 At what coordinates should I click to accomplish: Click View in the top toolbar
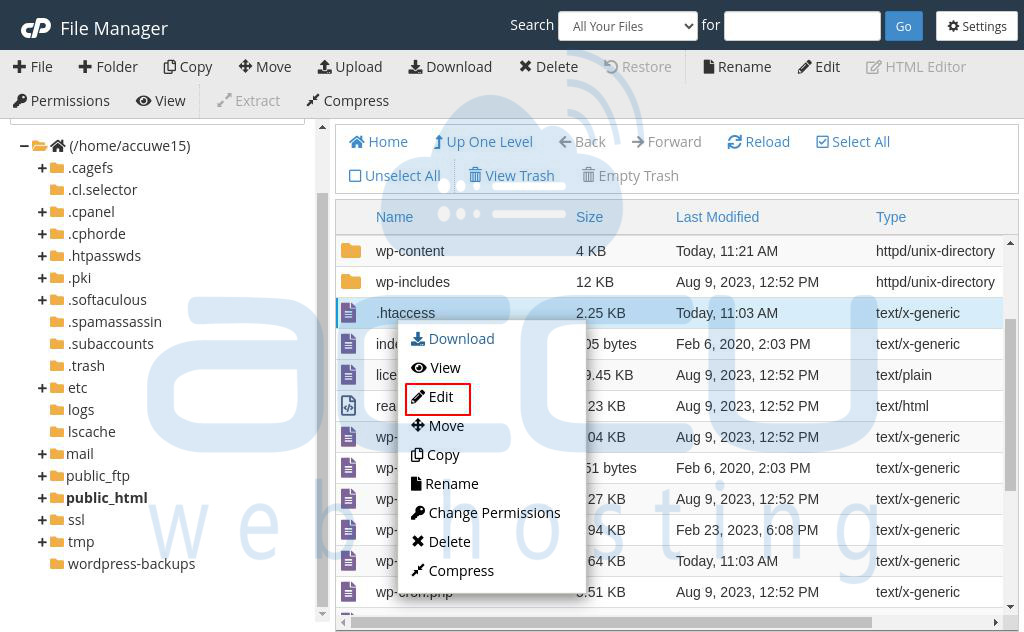161,101
